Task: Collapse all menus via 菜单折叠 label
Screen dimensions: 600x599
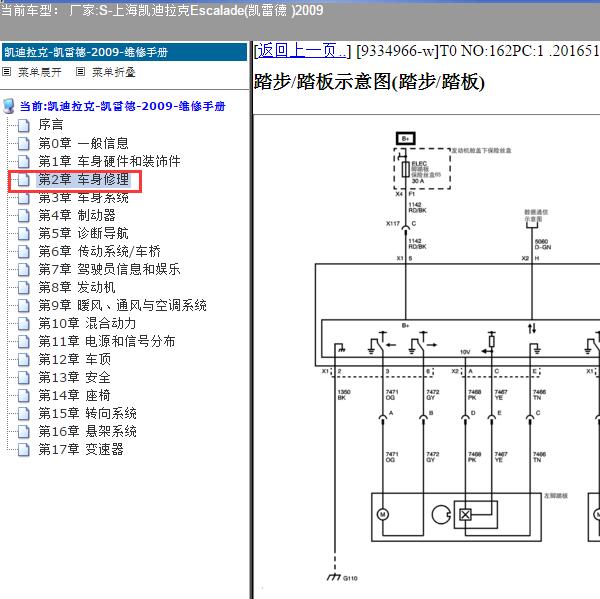Action: 114,72
